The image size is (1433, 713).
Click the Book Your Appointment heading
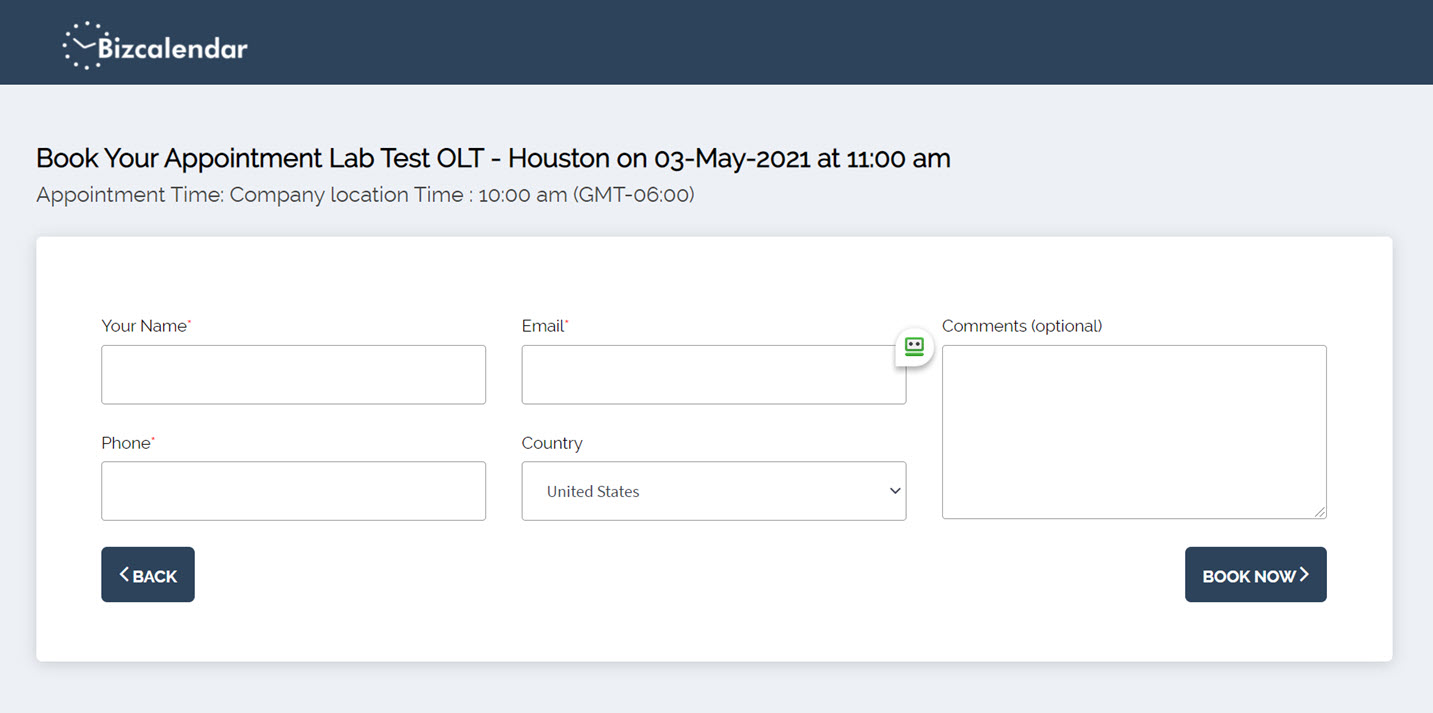click(x=493, y=158)
